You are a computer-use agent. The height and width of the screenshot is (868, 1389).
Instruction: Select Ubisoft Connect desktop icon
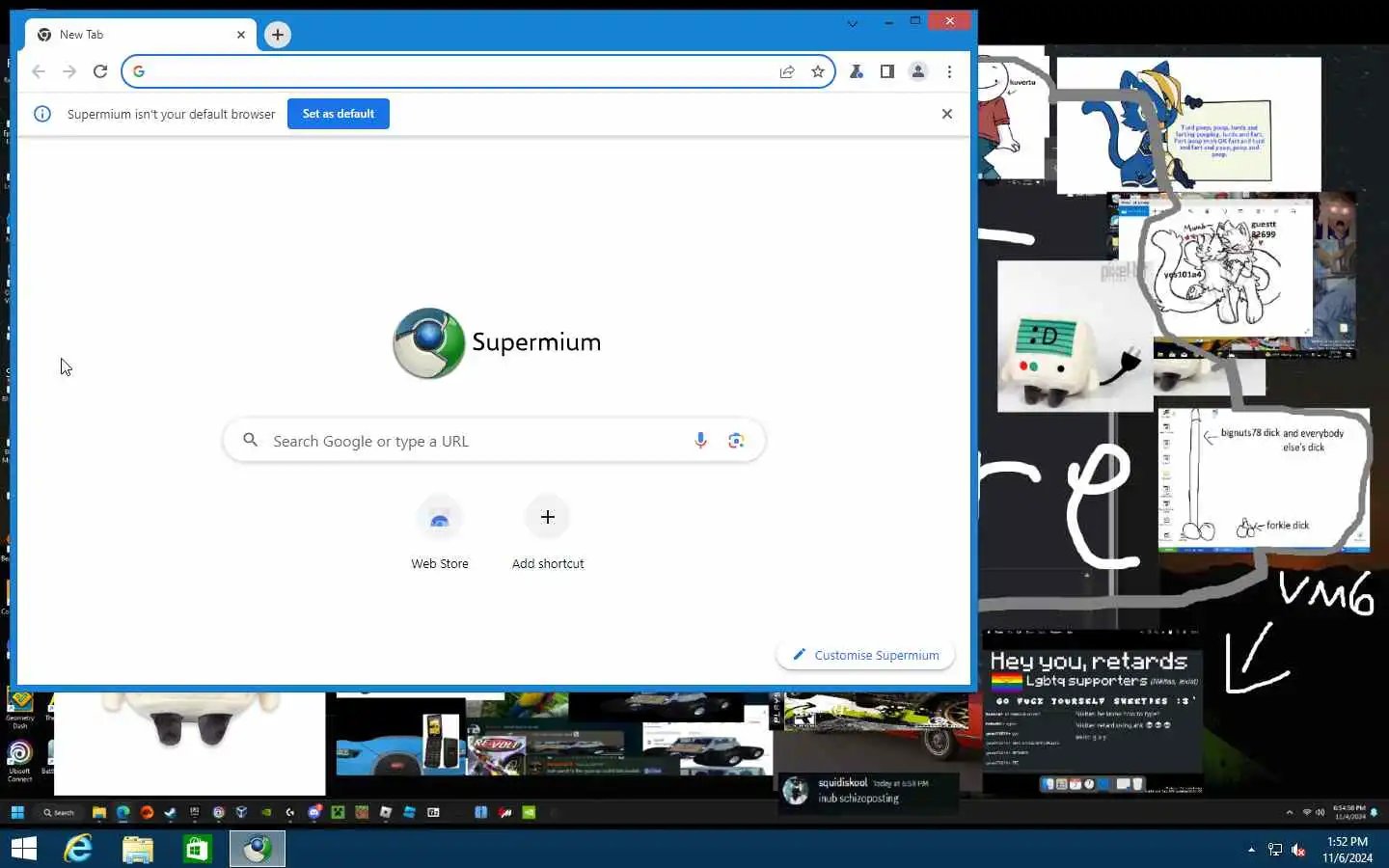click(x=20, y=761)
